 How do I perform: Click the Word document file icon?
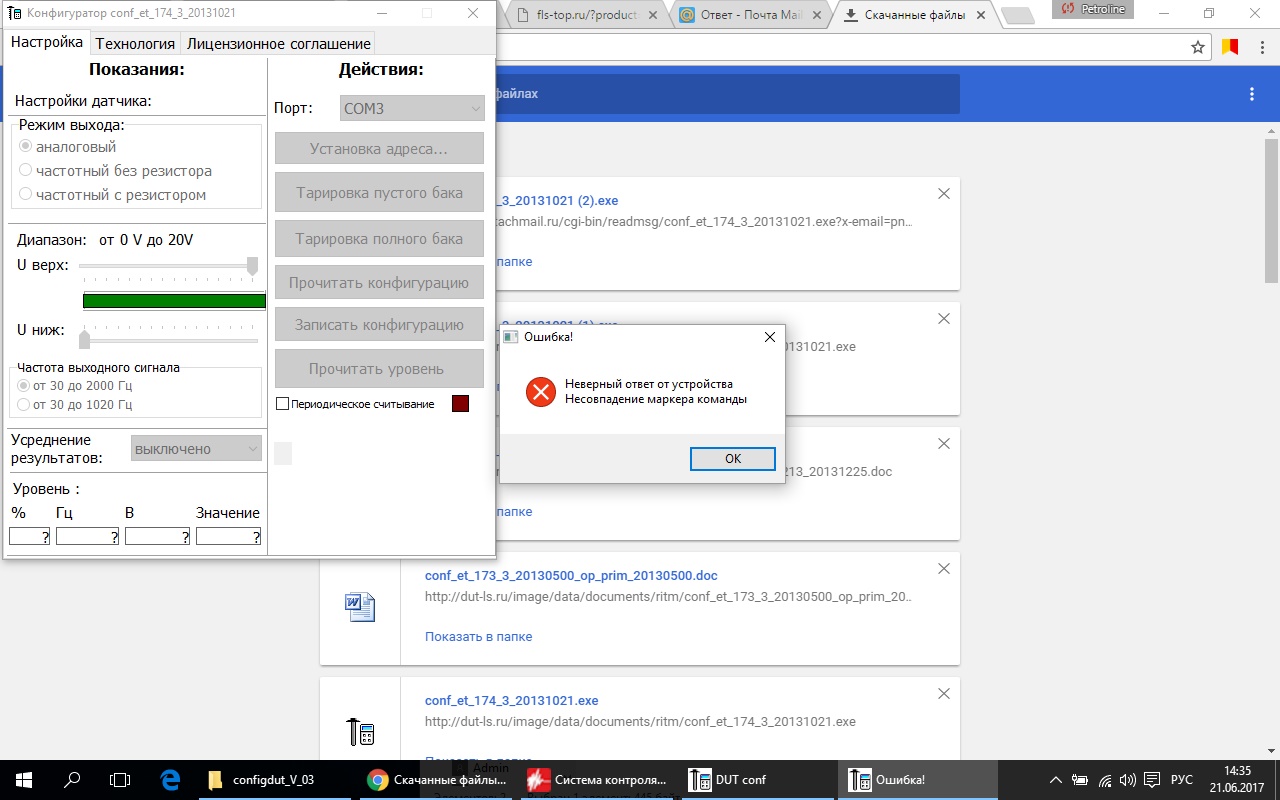(x=360, y=607)
